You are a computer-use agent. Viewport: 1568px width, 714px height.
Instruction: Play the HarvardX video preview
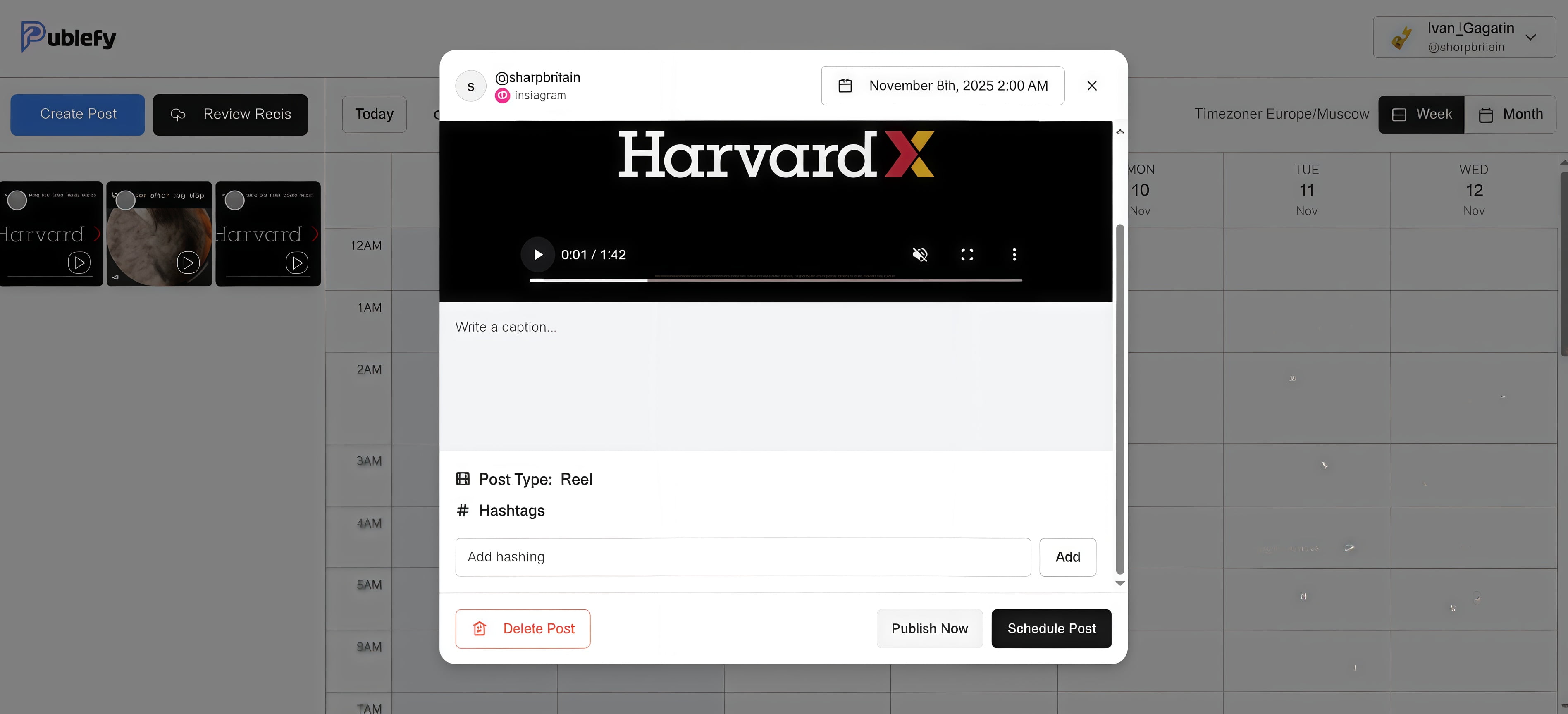coord(537,254)
